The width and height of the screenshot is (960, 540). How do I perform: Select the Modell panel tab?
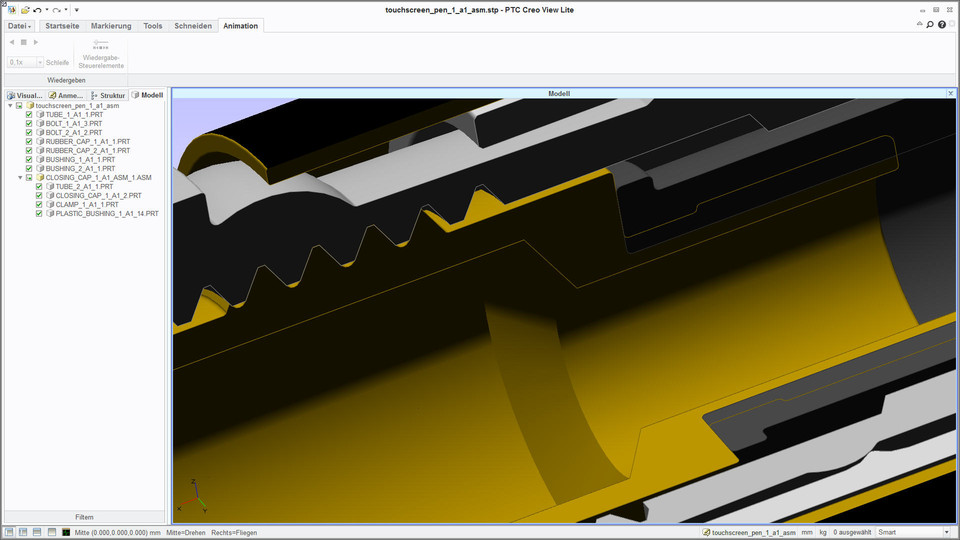click(147, 95)
